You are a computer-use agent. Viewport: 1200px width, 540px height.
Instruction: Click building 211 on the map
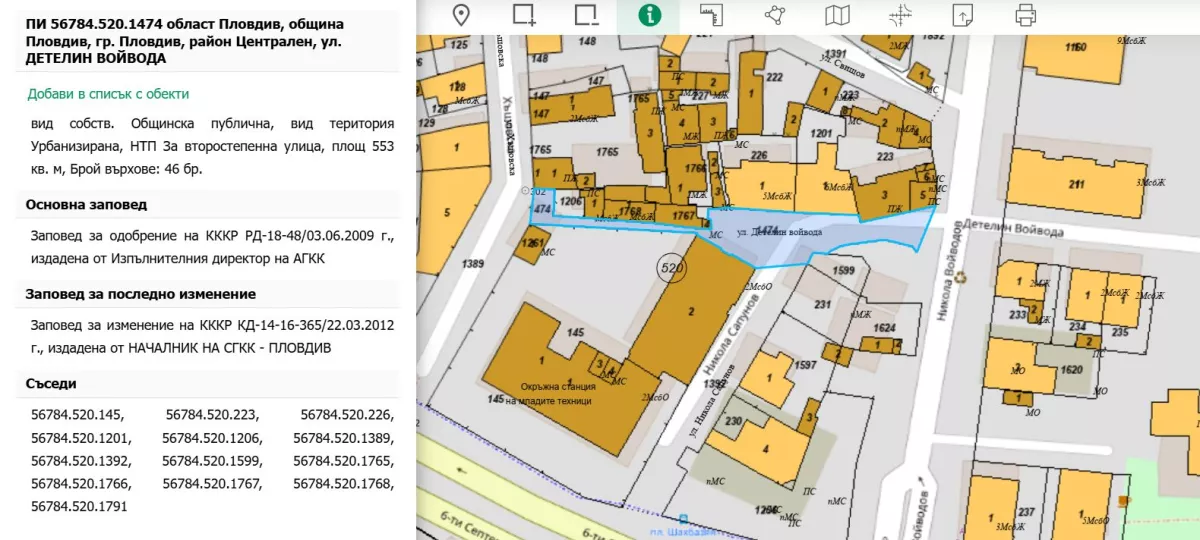pos(1076,183)
